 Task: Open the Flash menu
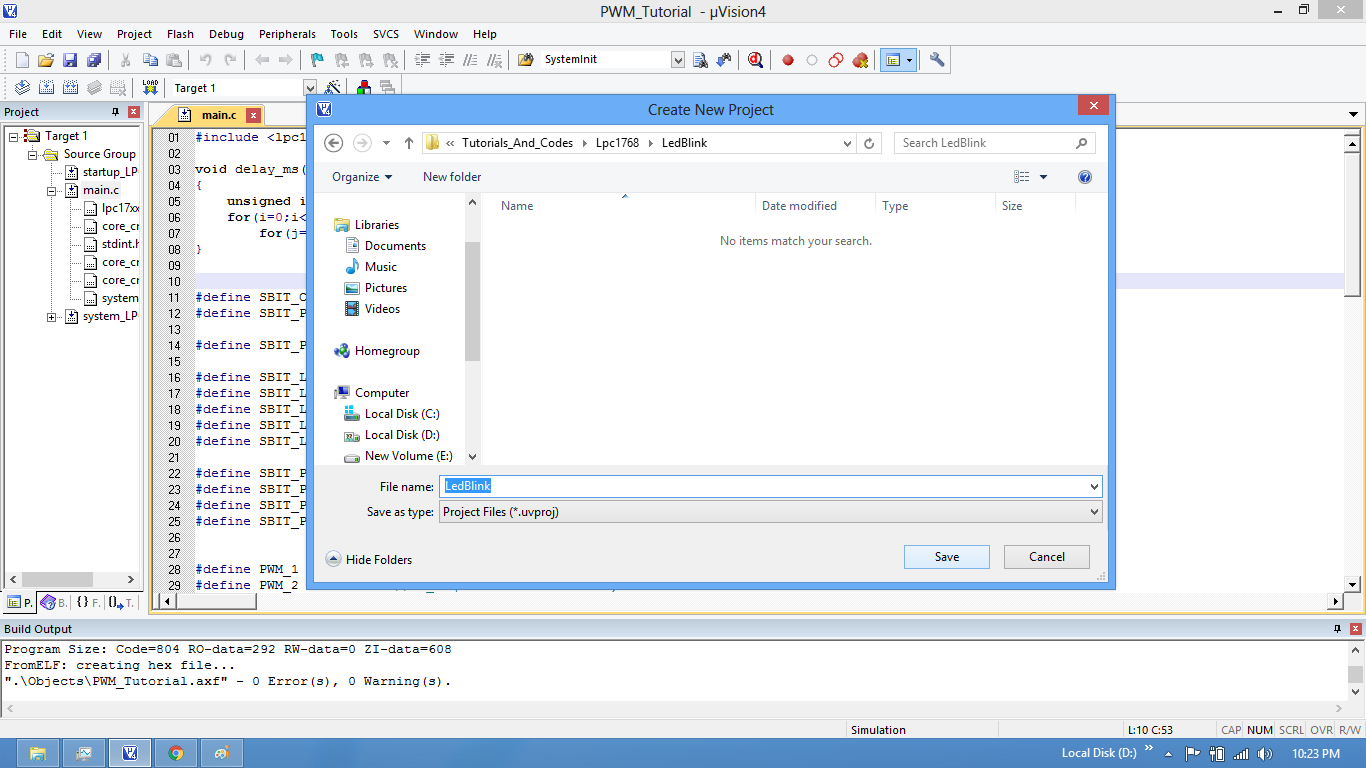point(180,34)
